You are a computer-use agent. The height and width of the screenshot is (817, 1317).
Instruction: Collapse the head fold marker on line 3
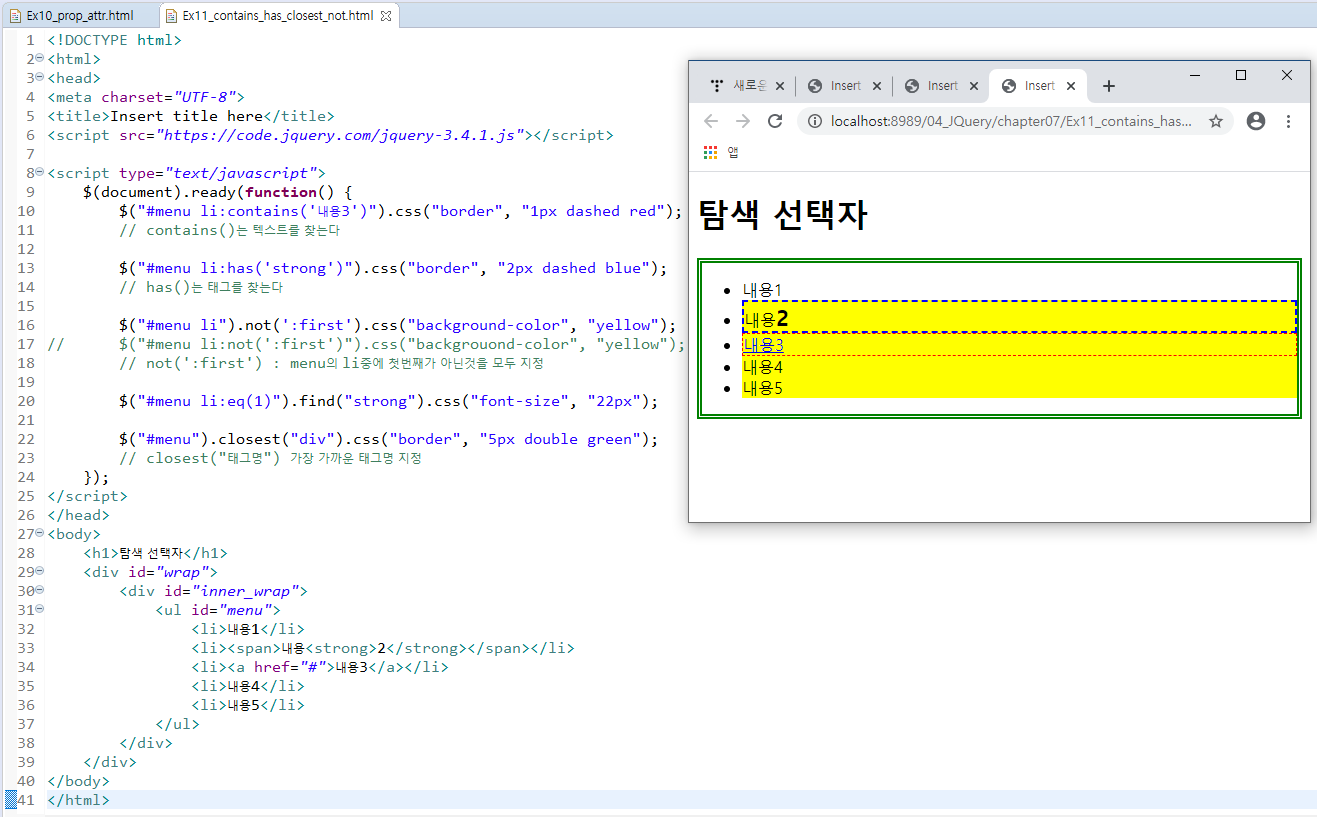(x=39, y=77)
